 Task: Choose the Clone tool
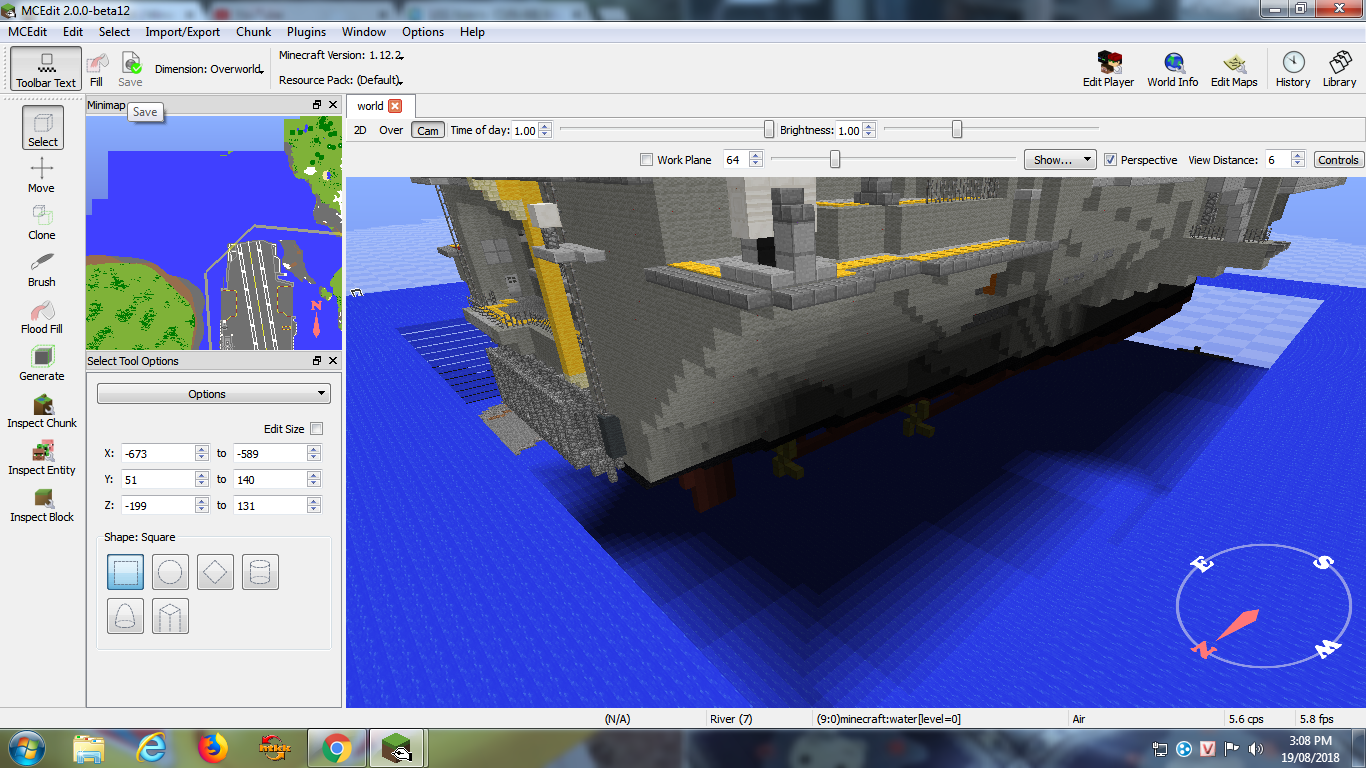tap(42, 222)
